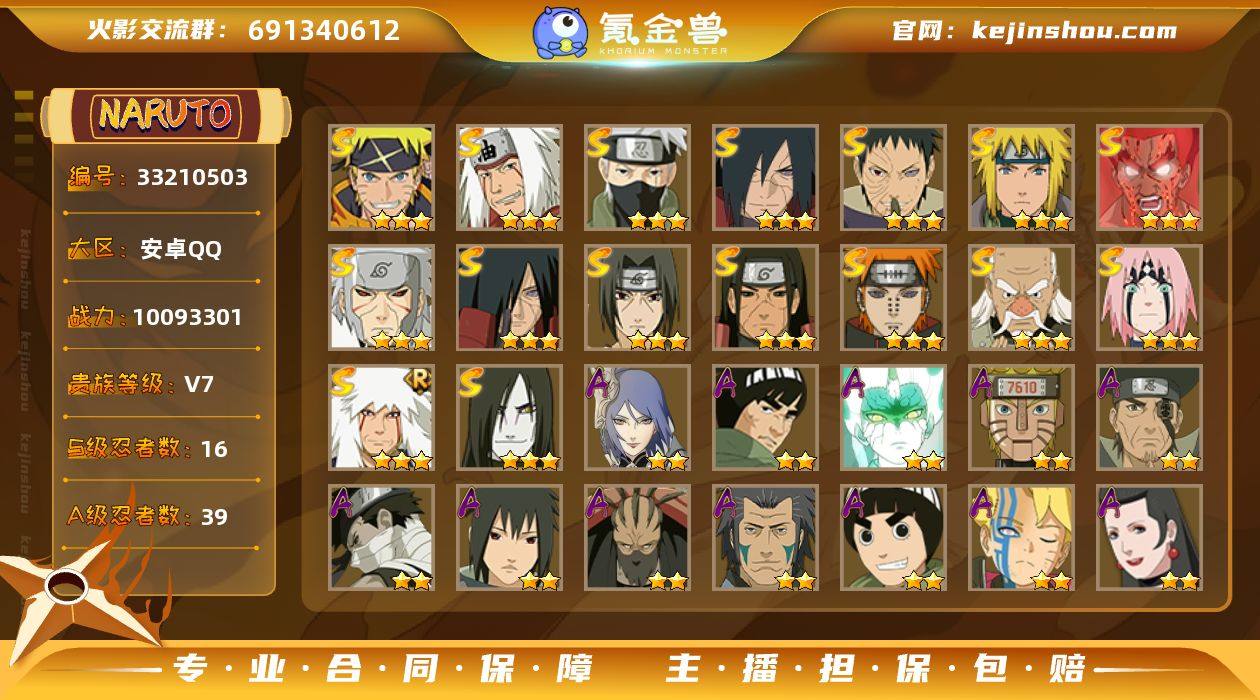Select the orange-haired Pain portrait with piercings
1260x700 pixels.
tap(893, 298)
